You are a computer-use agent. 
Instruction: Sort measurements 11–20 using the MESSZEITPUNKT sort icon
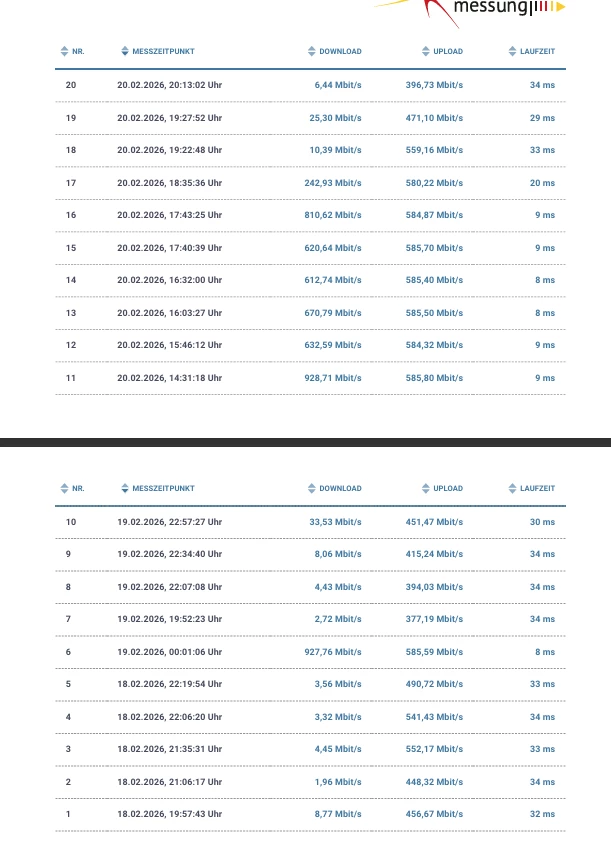pos(124,51)
